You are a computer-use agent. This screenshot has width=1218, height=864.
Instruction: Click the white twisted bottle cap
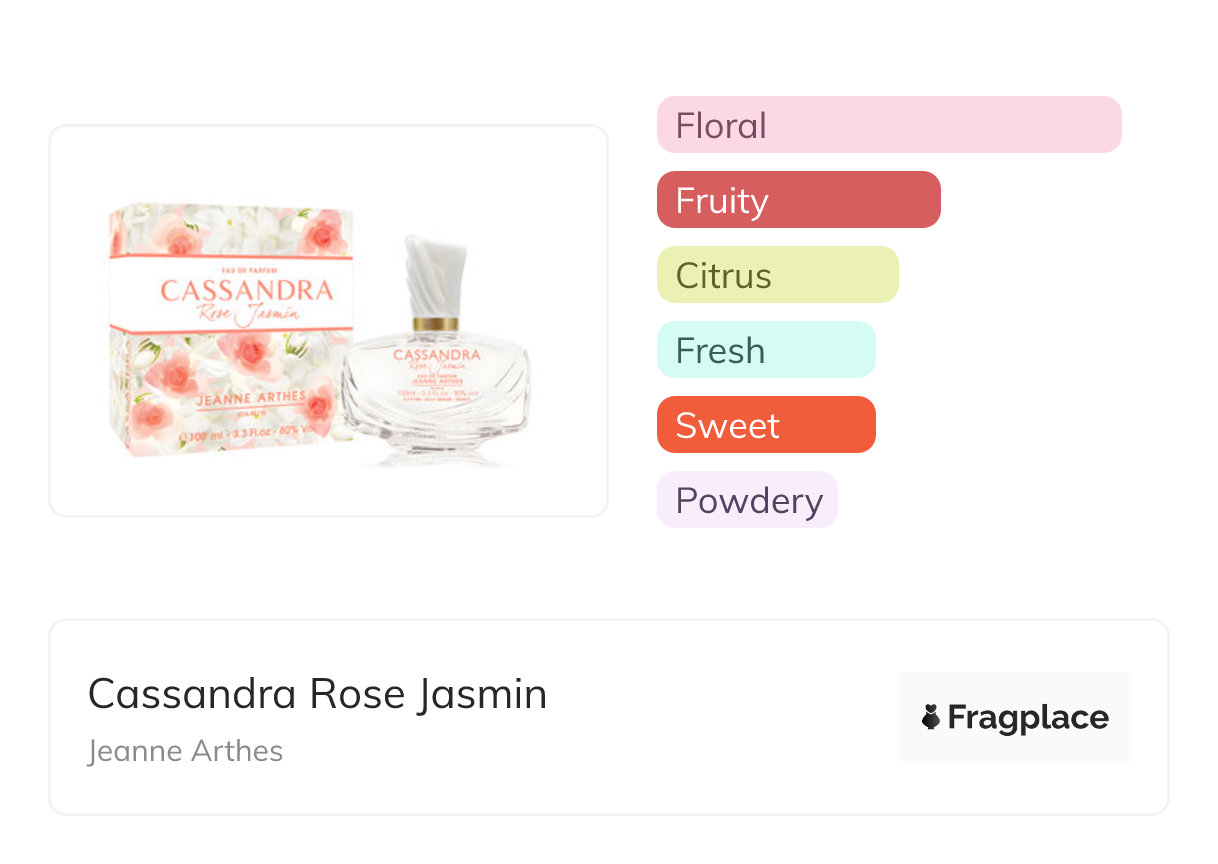(x=436, y=274)
